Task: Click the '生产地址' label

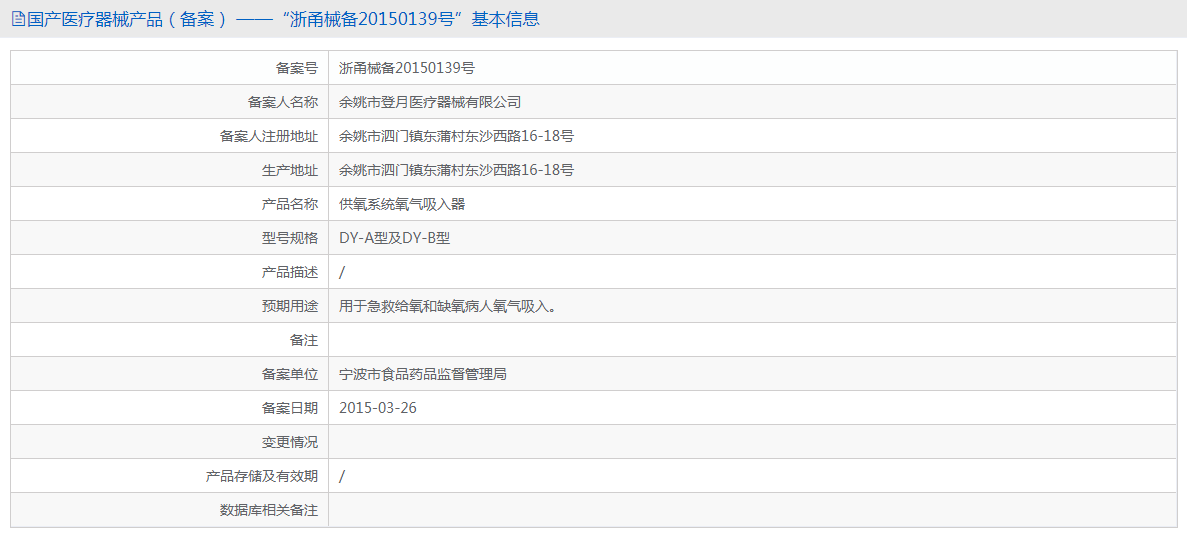Action: click(290, 170)
